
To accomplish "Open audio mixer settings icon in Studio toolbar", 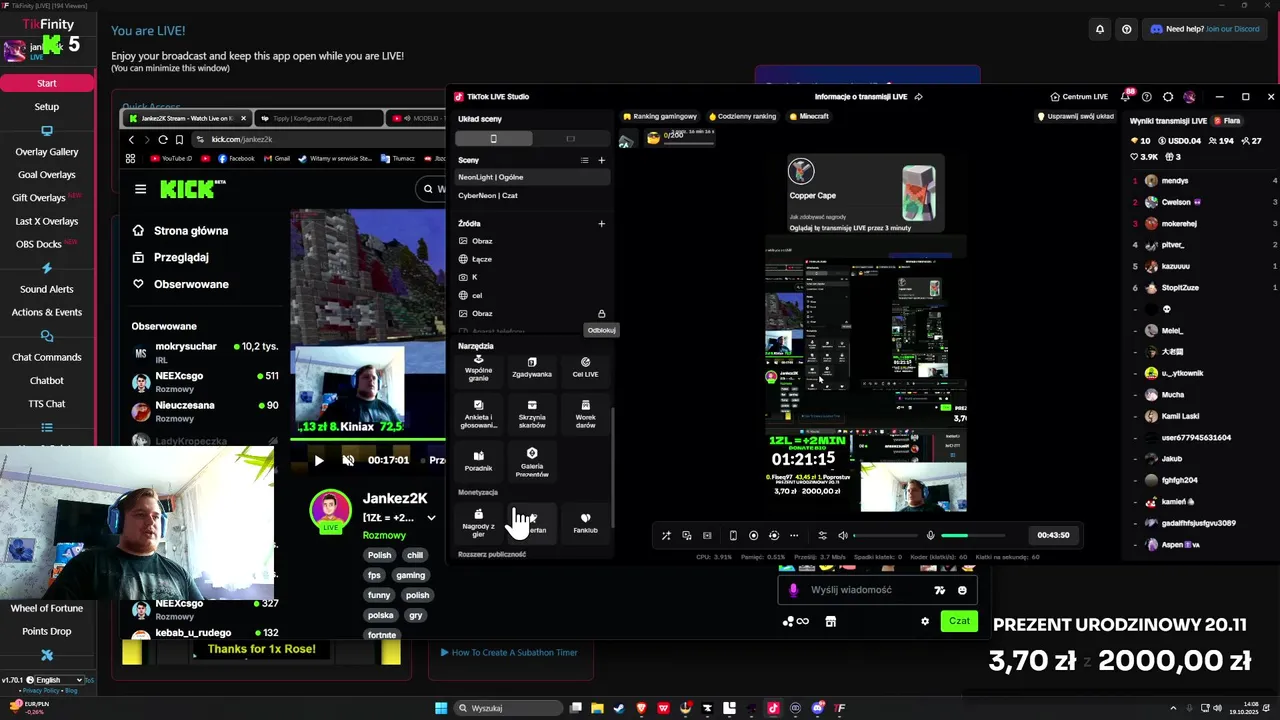I will 822,535.
